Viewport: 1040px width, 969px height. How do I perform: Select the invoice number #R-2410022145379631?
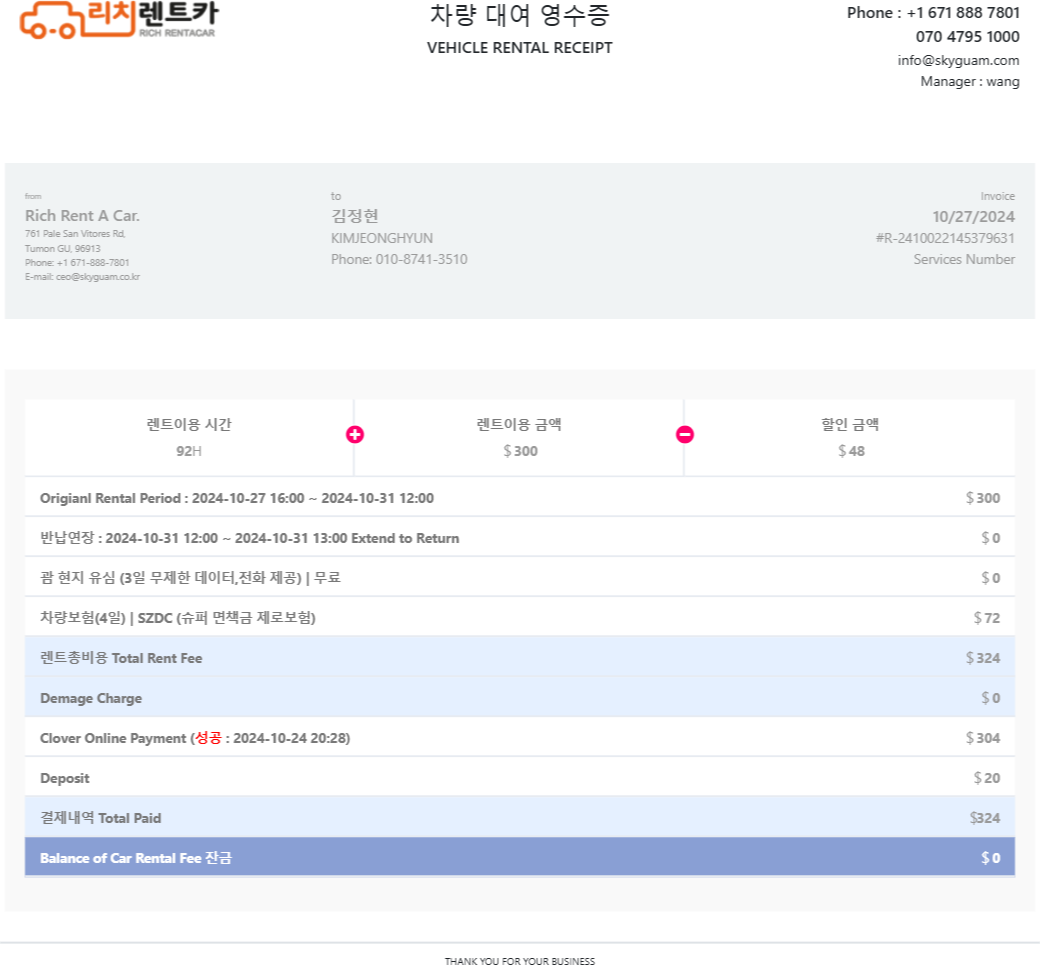(x=945, y=238)
